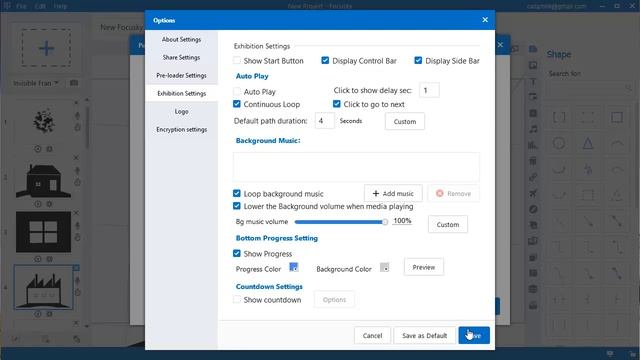The image size is (640, 360).
Task: Click the Shape panel search field
Action: [x=590, y=88]
